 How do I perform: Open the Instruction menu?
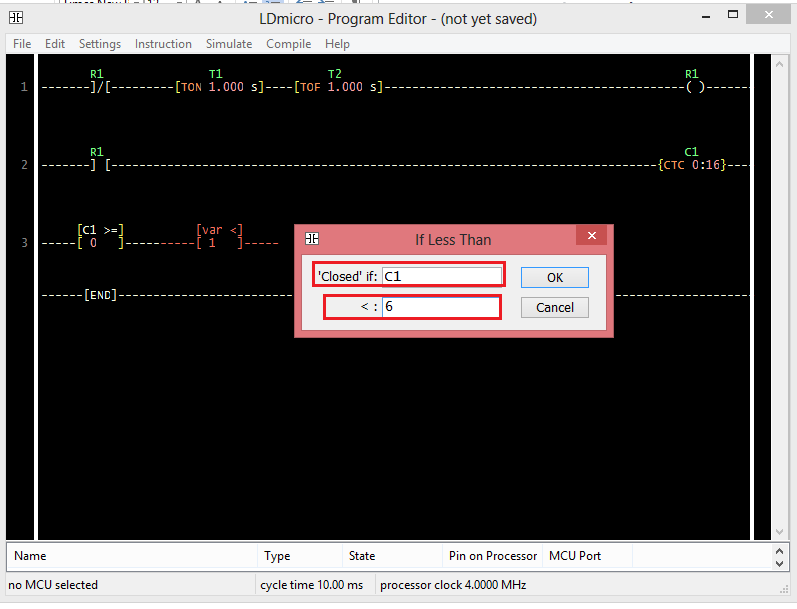163,44
